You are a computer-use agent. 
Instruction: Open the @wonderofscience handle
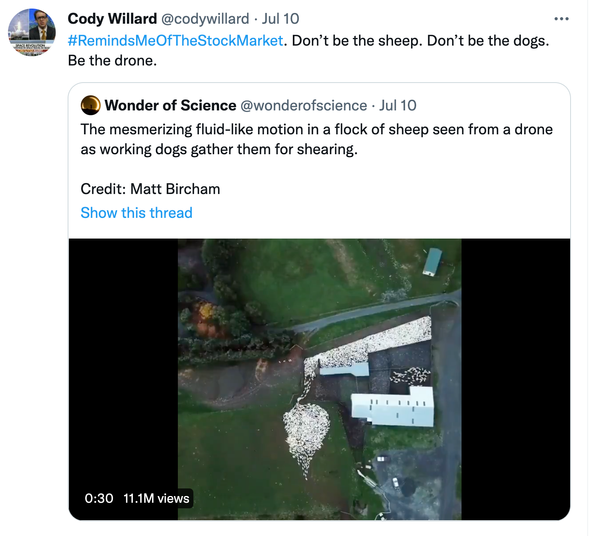(303, 105)
